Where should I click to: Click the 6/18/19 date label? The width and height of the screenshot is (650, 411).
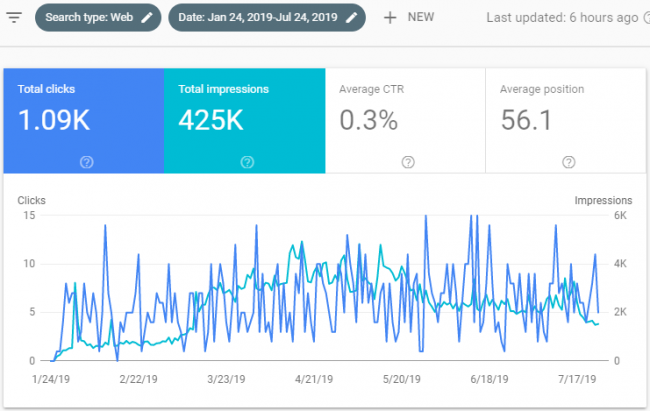489,379
